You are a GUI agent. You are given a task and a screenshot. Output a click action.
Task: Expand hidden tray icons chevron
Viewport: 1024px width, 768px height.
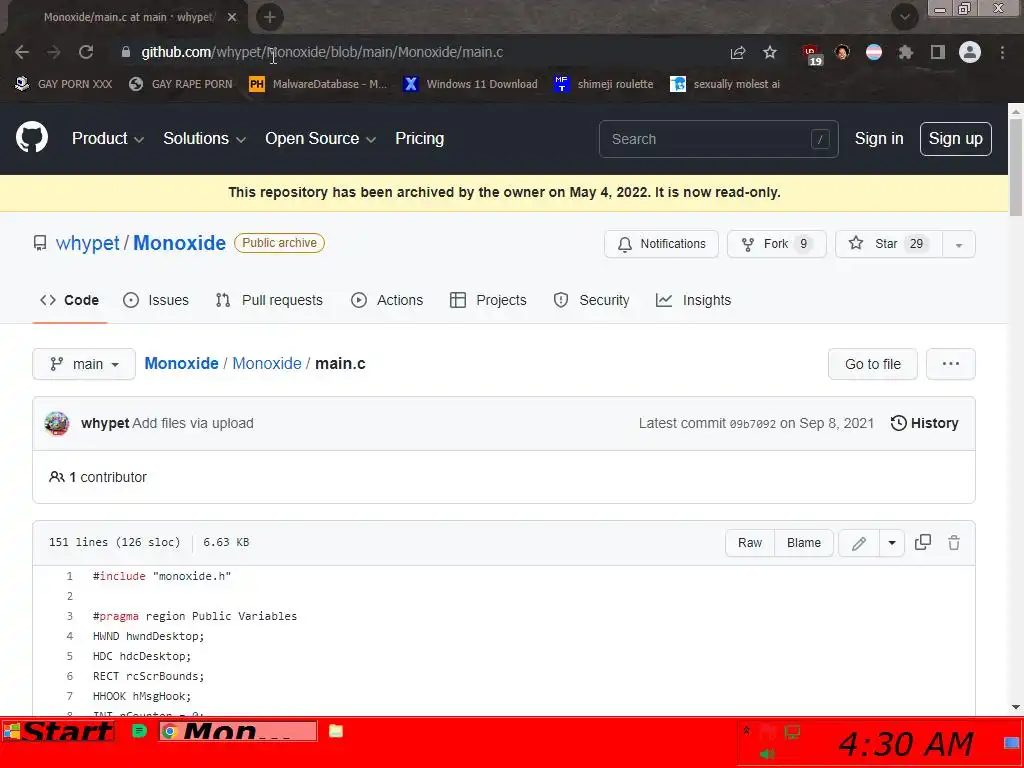tap(746, 731)
